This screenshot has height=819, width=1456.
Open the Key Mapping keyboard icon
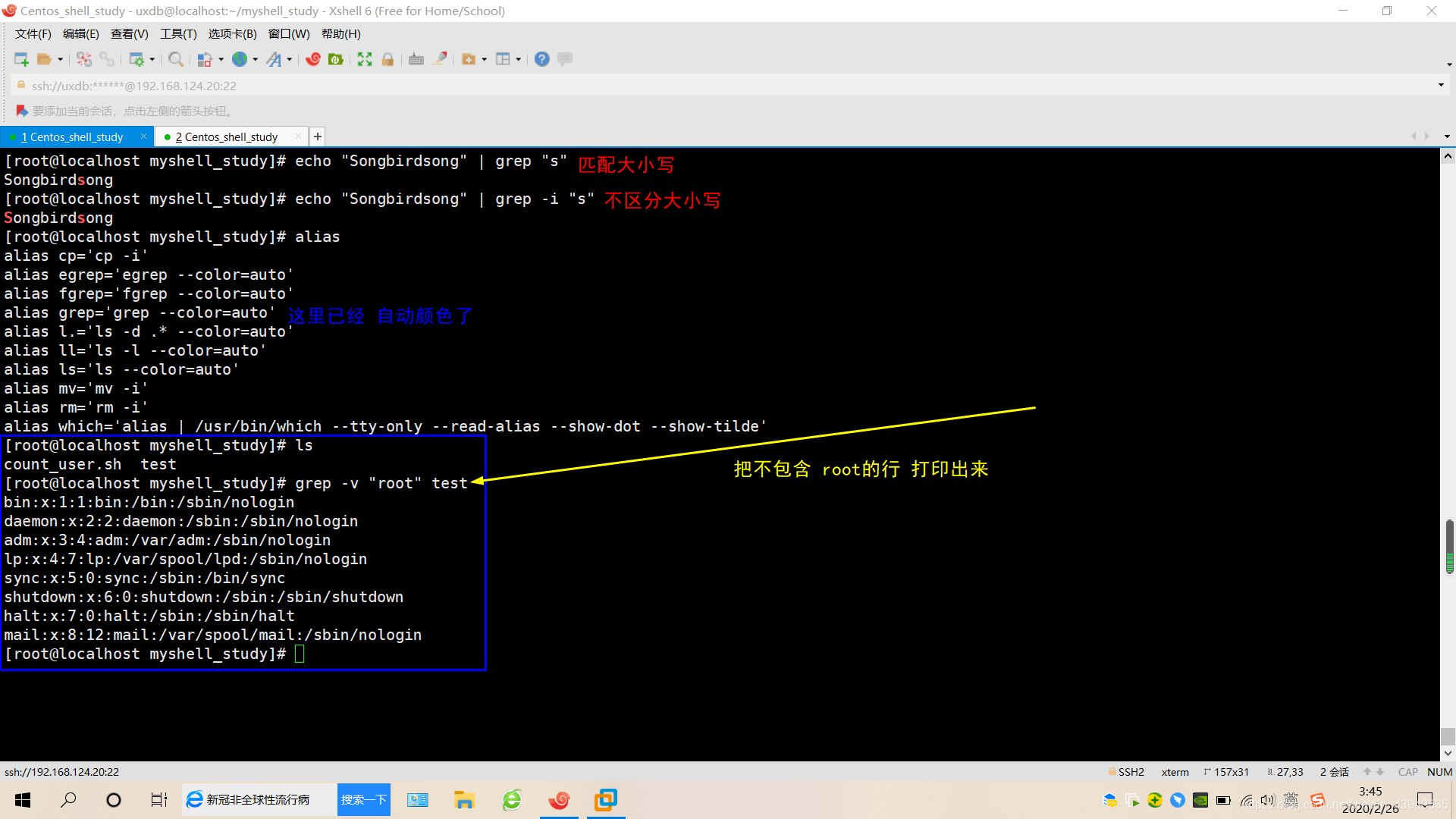[x=416, y=59]
